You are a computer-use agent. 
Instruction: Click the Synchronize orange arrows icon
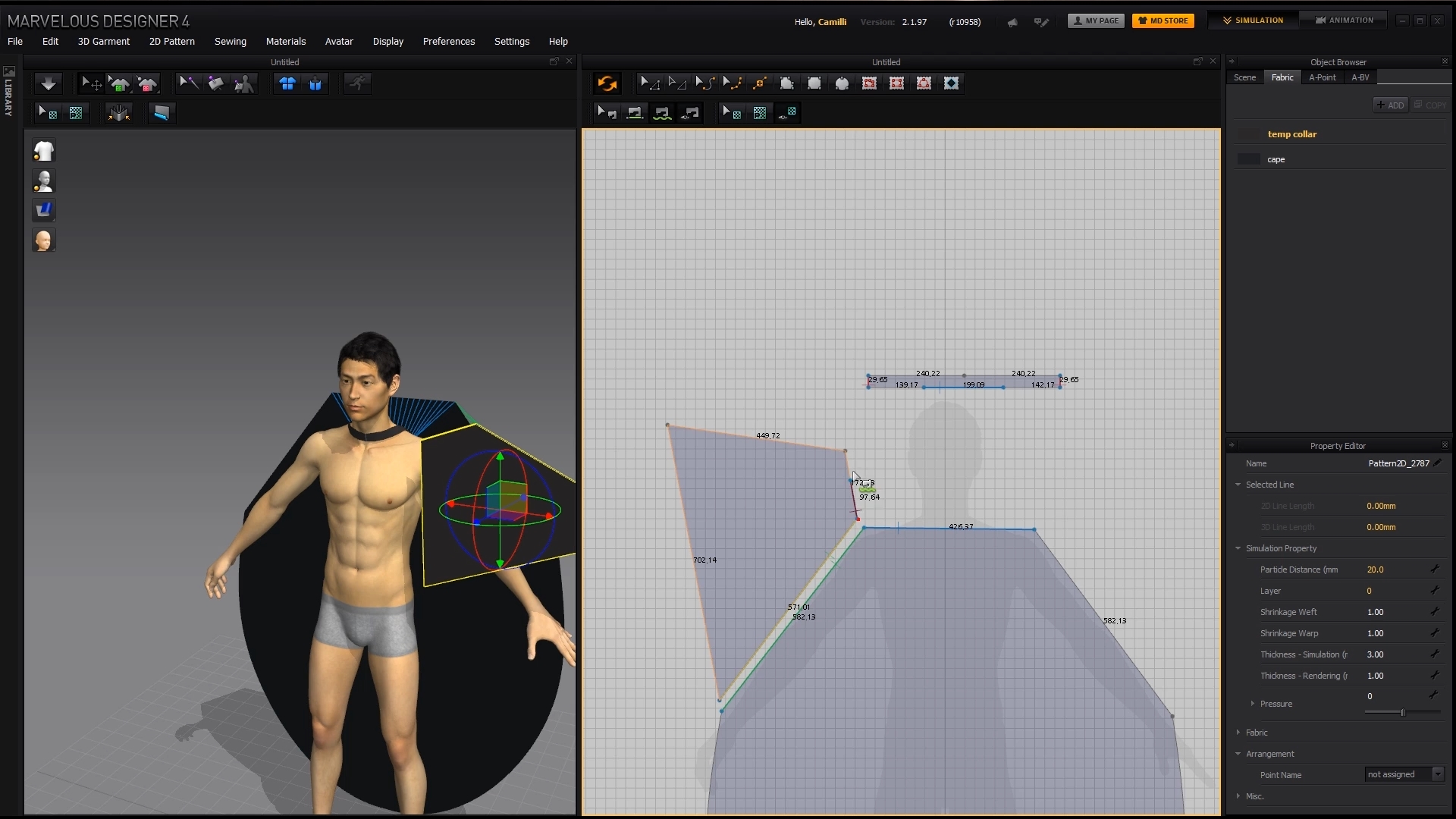point(607,83)
